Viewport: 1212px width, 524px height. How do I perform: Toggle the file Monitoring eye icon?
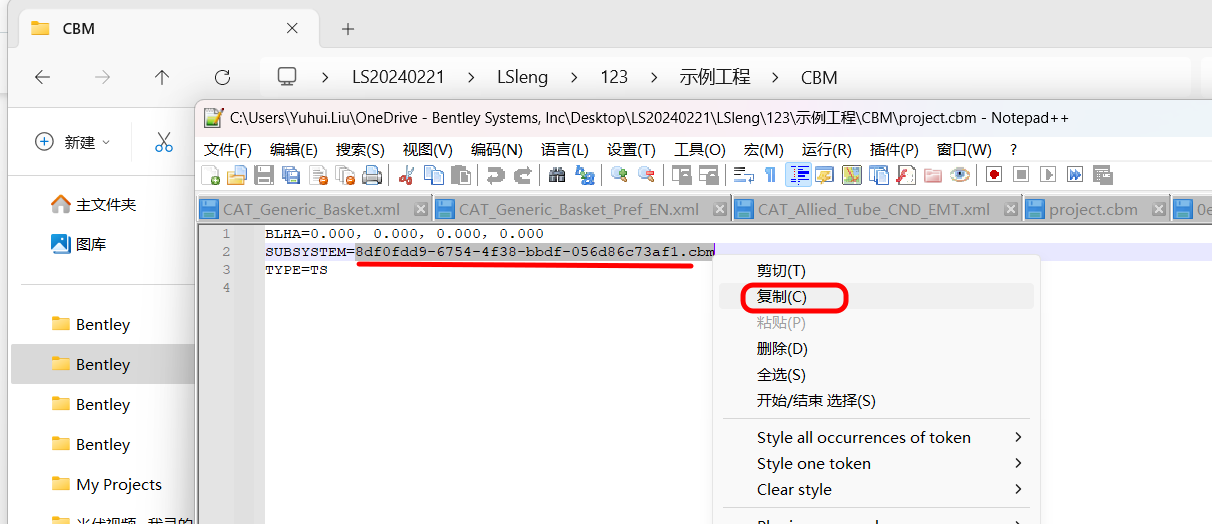click(959, 175)
